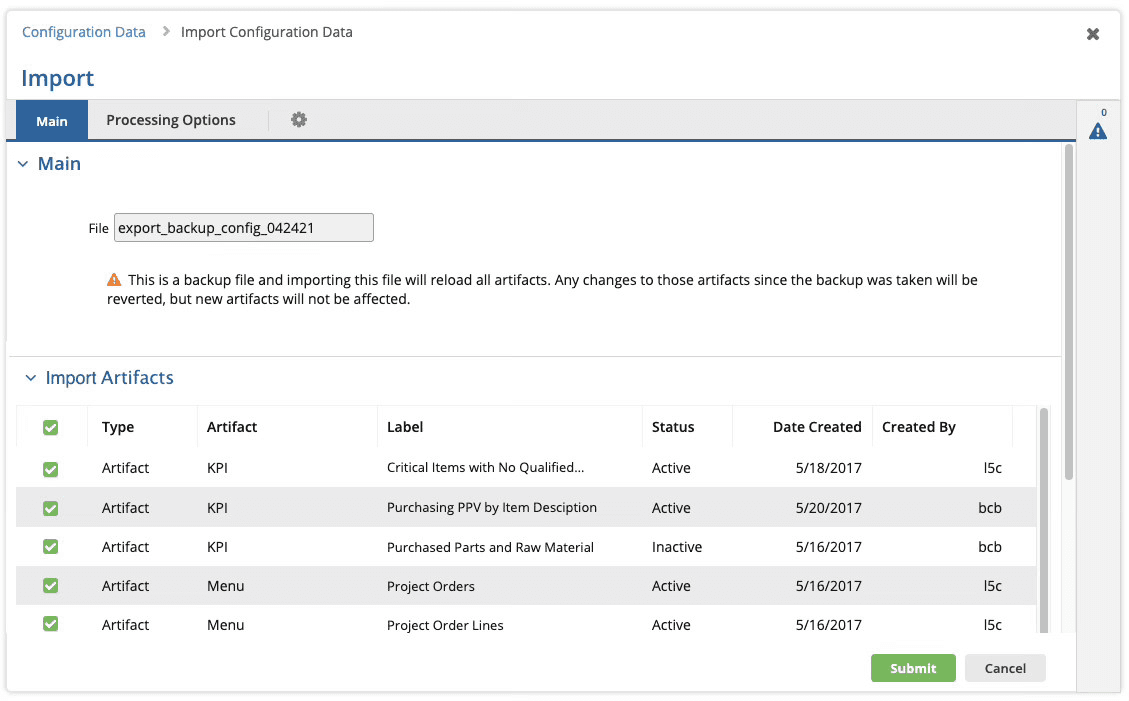The width and height of the screenshot is (1129, 701).
Task: Collapse the Import Artifacts section chevron
Action: (x=30, y=378)
